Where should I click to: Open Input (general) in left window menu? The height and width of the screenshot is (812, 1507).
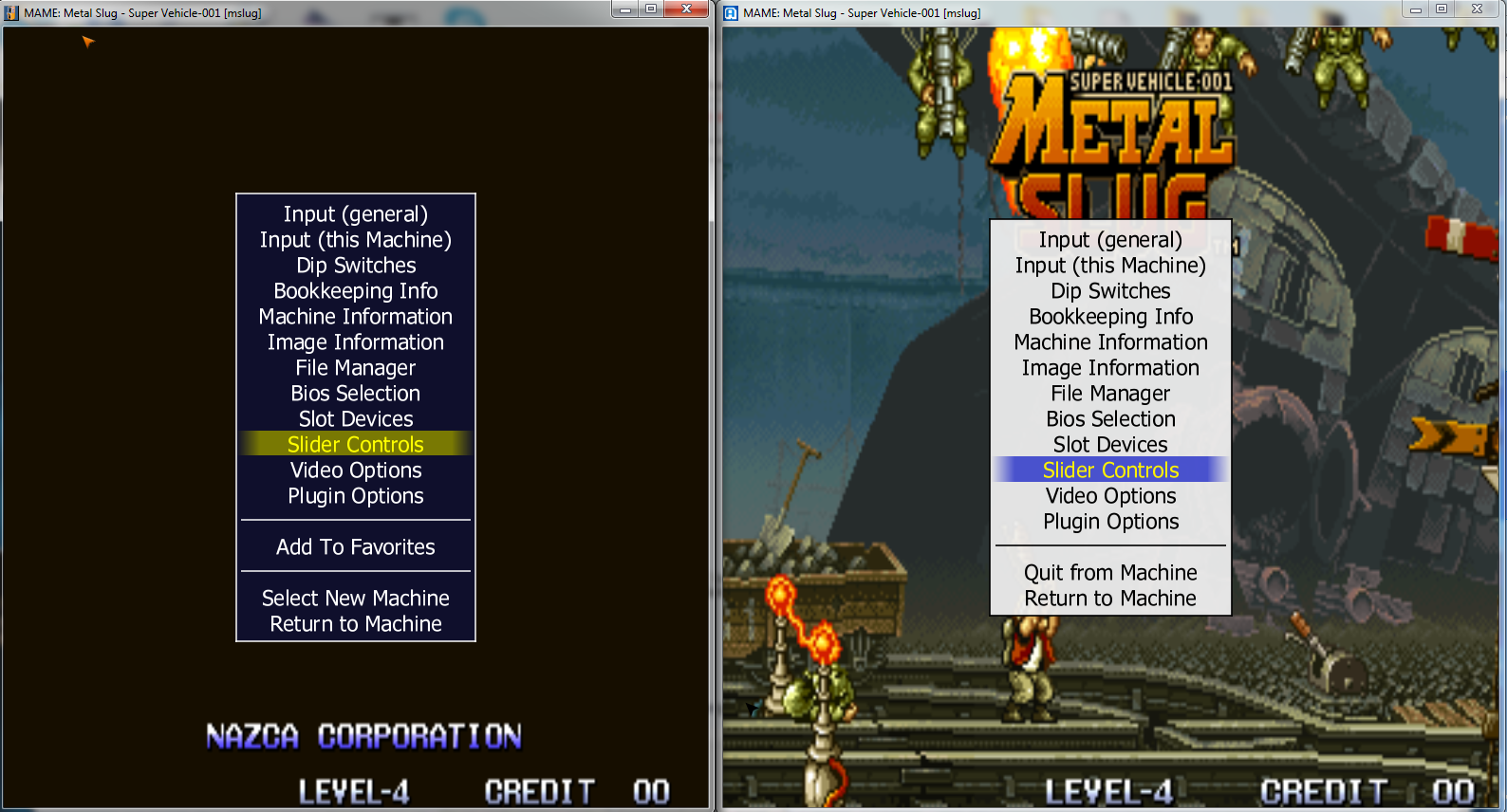[x=356, y=214]
